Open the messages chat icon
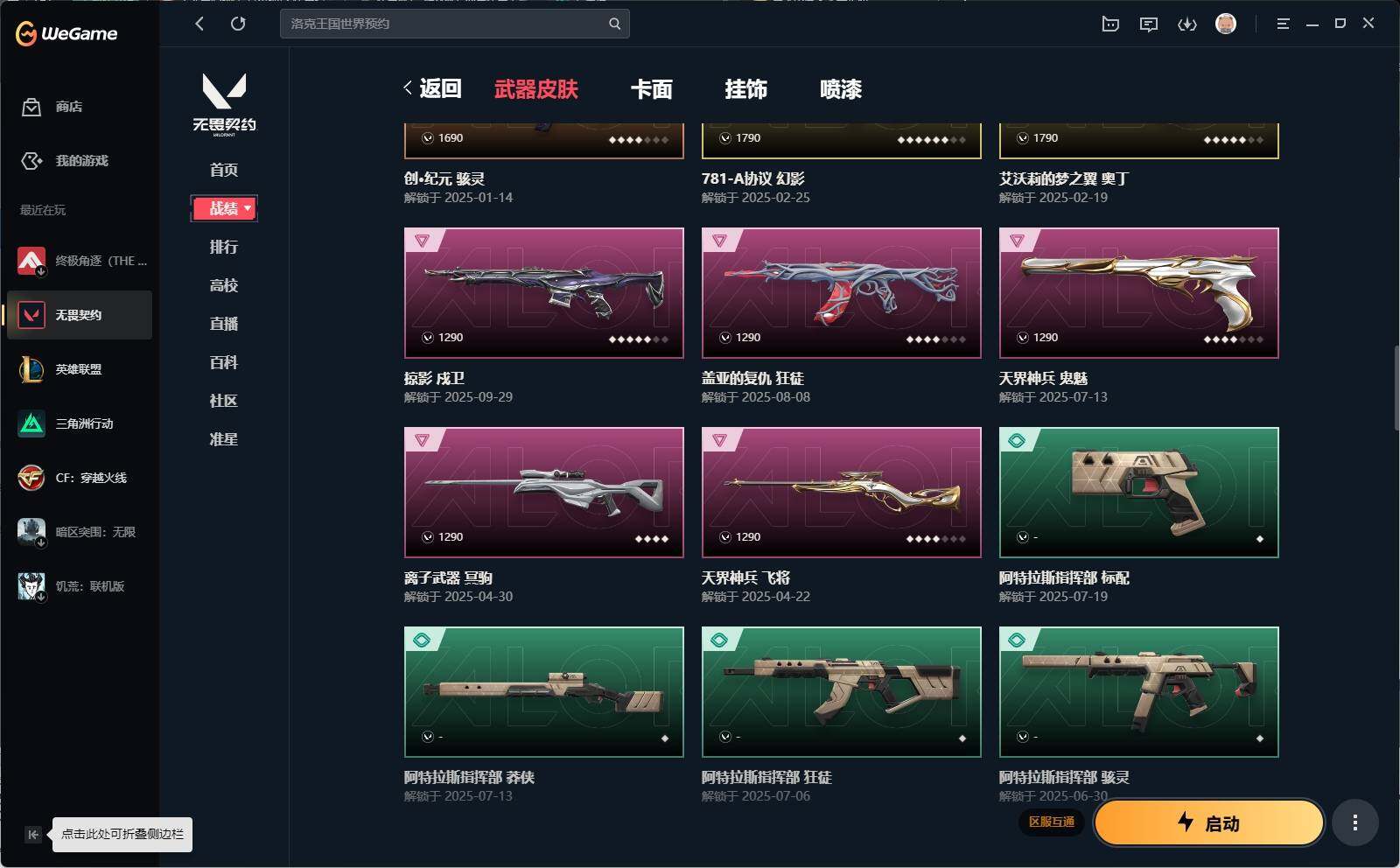Screen dimensions: 1400x868 1149,24
